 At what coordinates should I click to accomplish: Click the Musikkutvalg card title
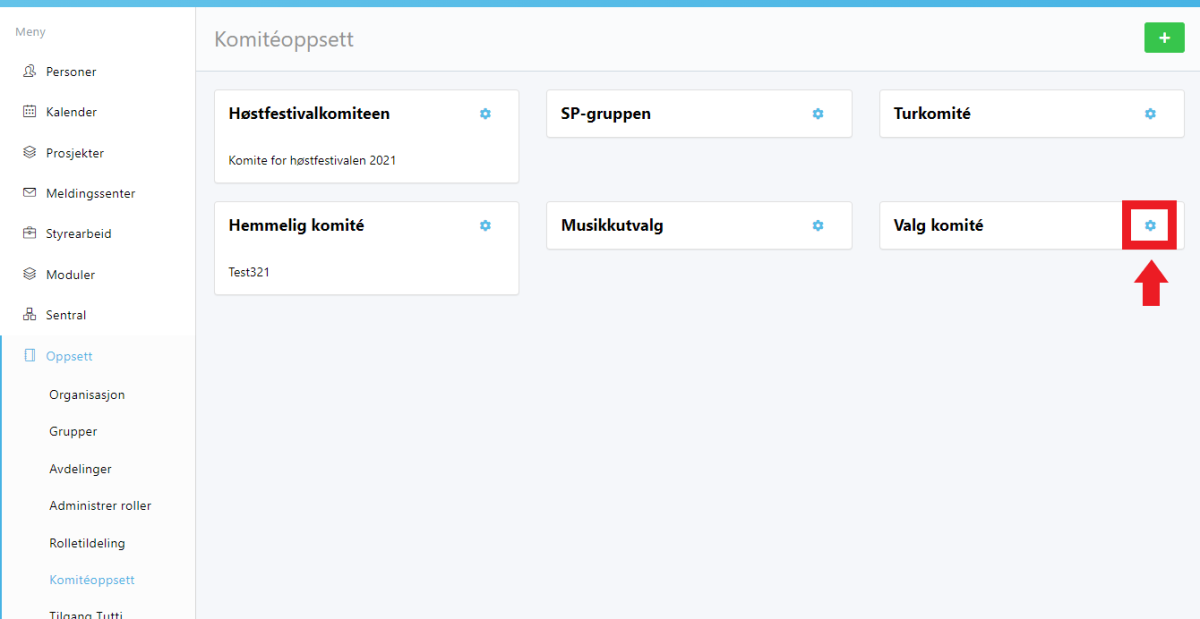[612, 226]
